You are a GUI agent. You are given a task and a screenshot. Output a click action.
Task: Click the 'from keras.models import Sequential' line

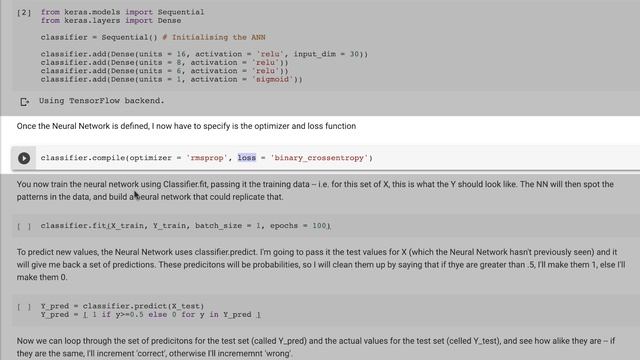click(x=122, y=12)
